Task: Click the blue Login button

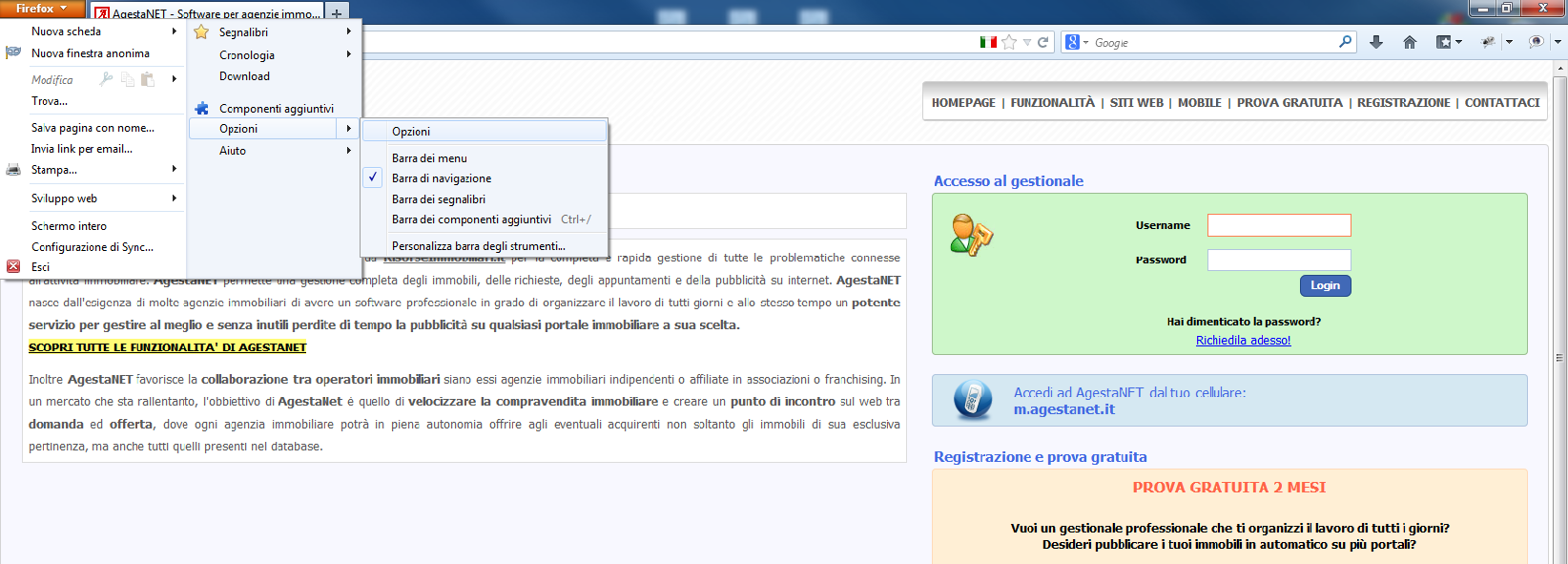Action: click(x=1325, y=285)
